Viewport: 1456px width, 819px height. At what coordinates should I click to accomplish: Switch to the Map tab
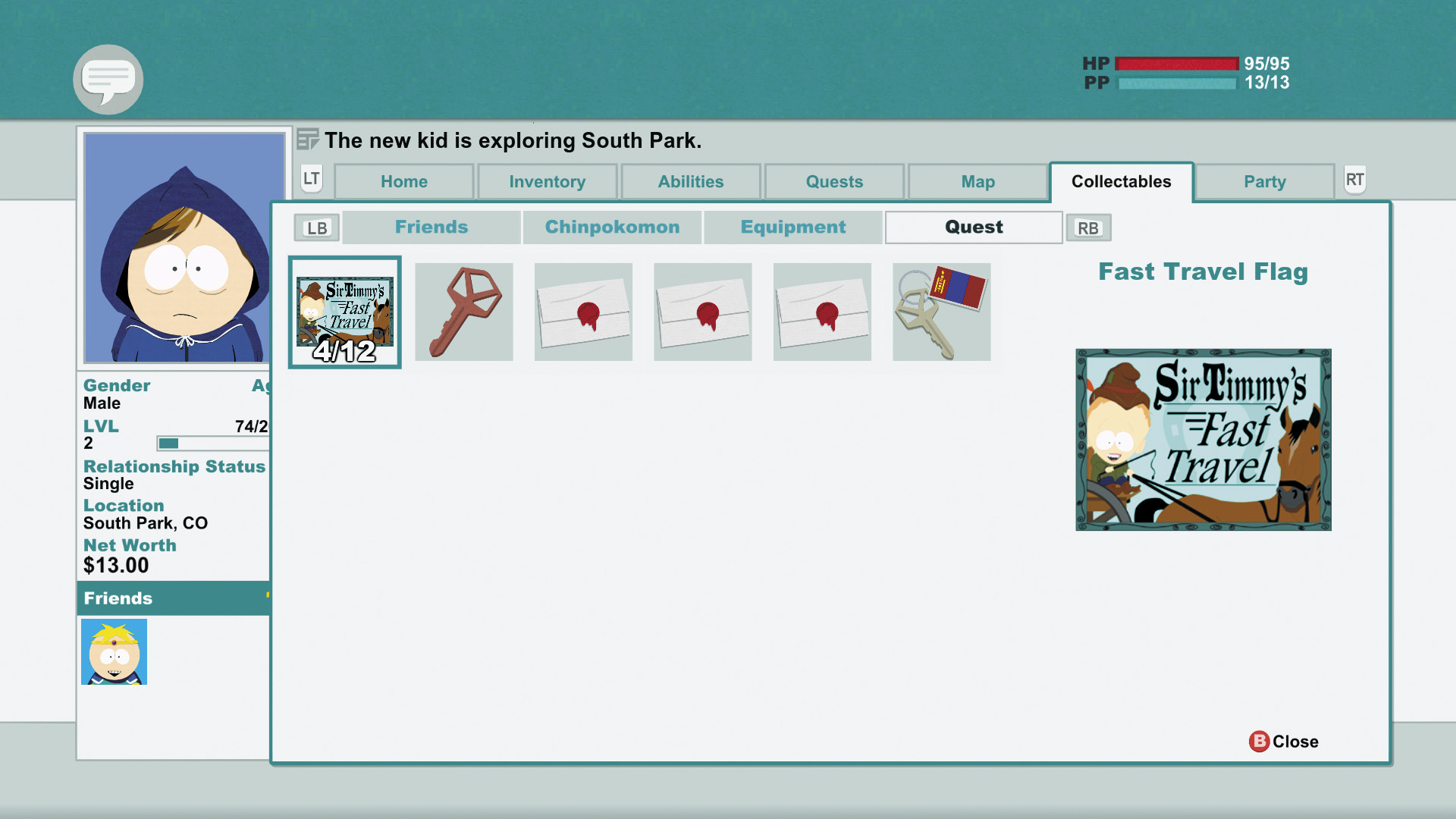(978, 182)
